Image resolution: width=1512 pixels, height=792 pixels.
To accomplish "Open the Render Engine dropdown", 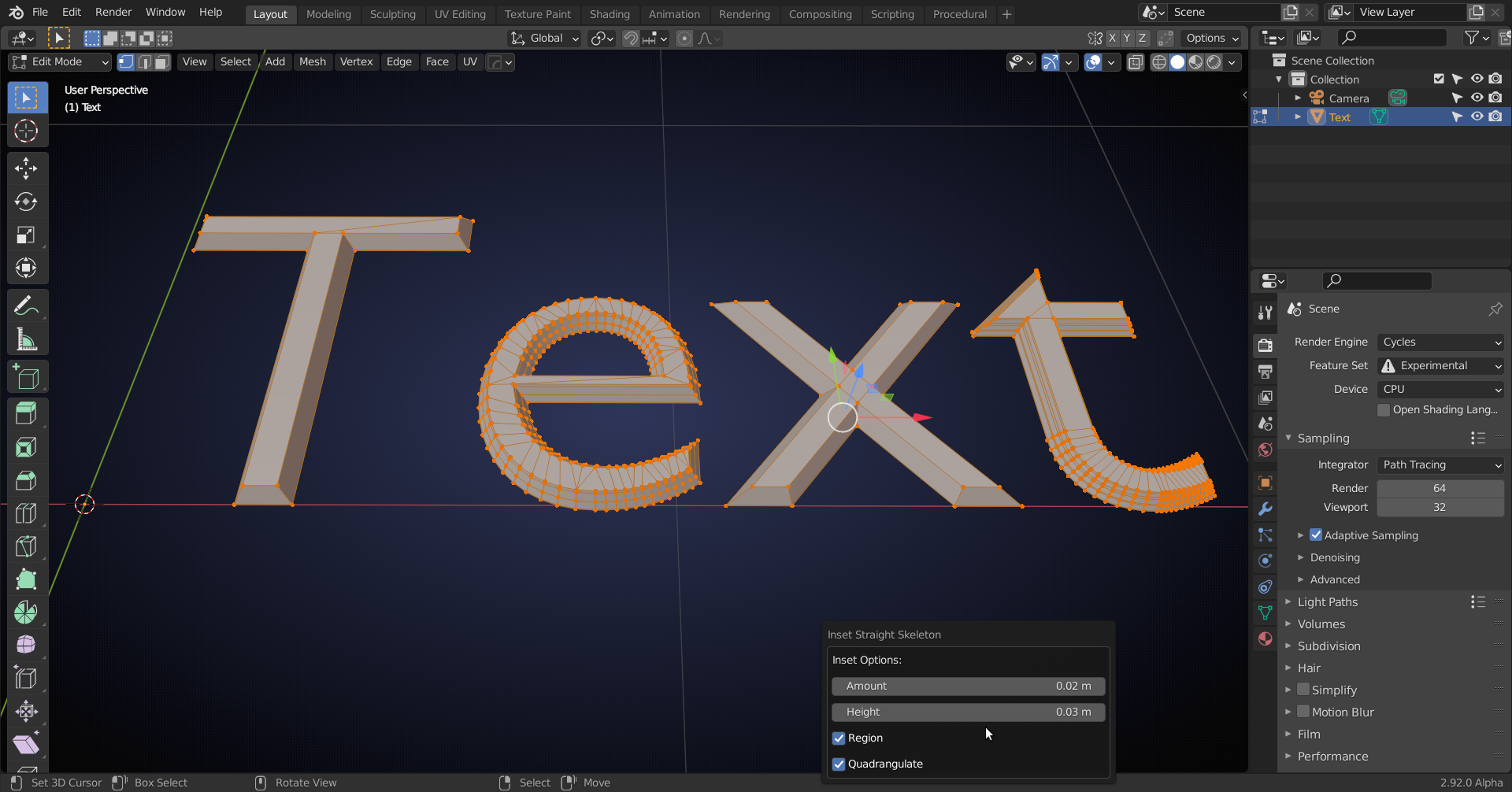I will tap(1440, 342).
